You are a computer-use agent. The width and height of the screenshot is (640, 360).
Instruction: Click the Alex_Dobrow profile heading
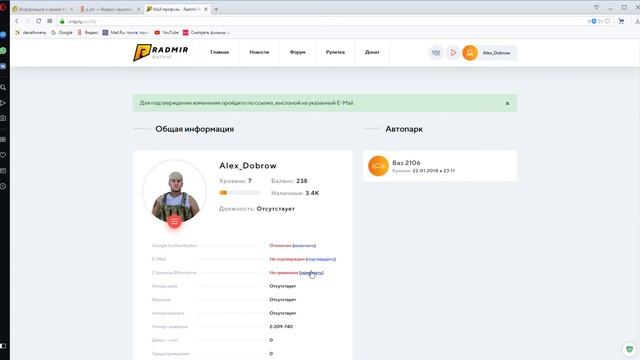tap(248, 166)
